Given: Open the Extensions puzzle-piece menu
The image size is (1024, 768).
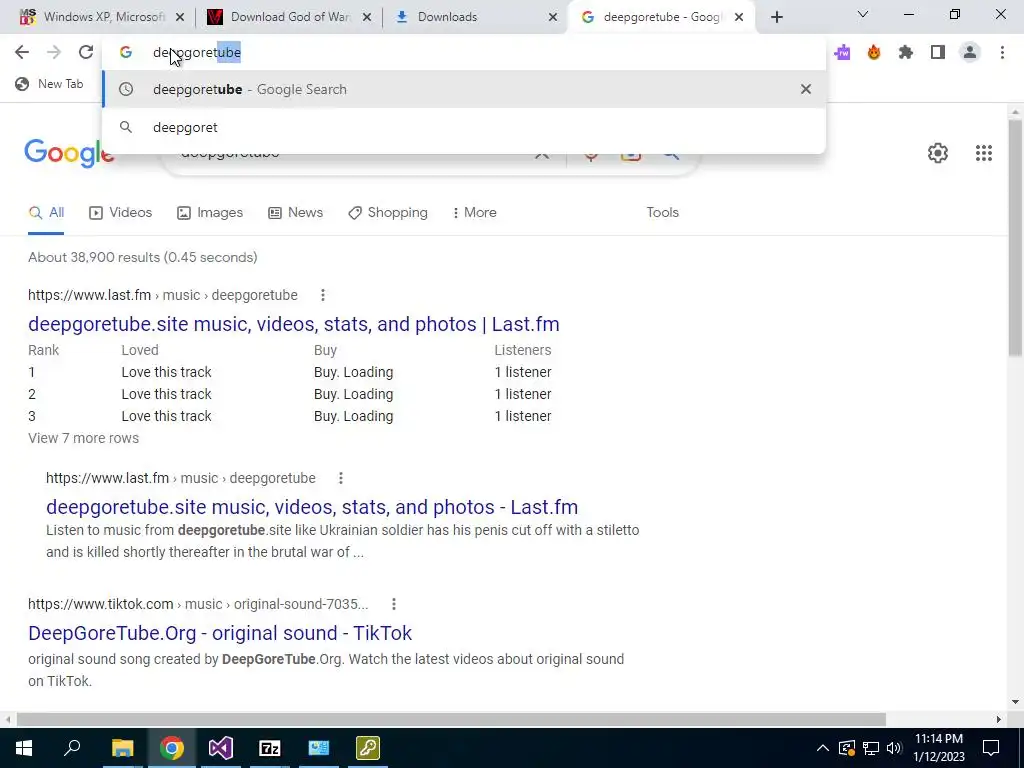Looking at the screenshot, I should pos(906,52).
